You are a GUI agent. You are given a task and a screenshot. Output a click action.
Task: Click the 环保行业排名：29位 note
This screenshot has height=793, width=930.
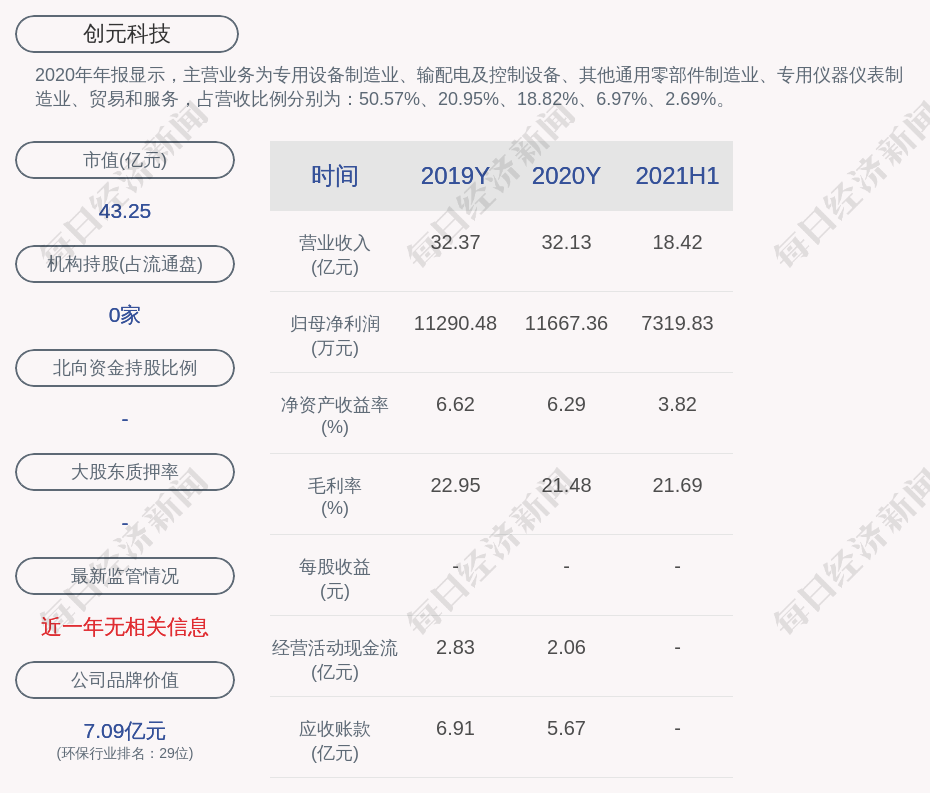[x=125, y=753]
